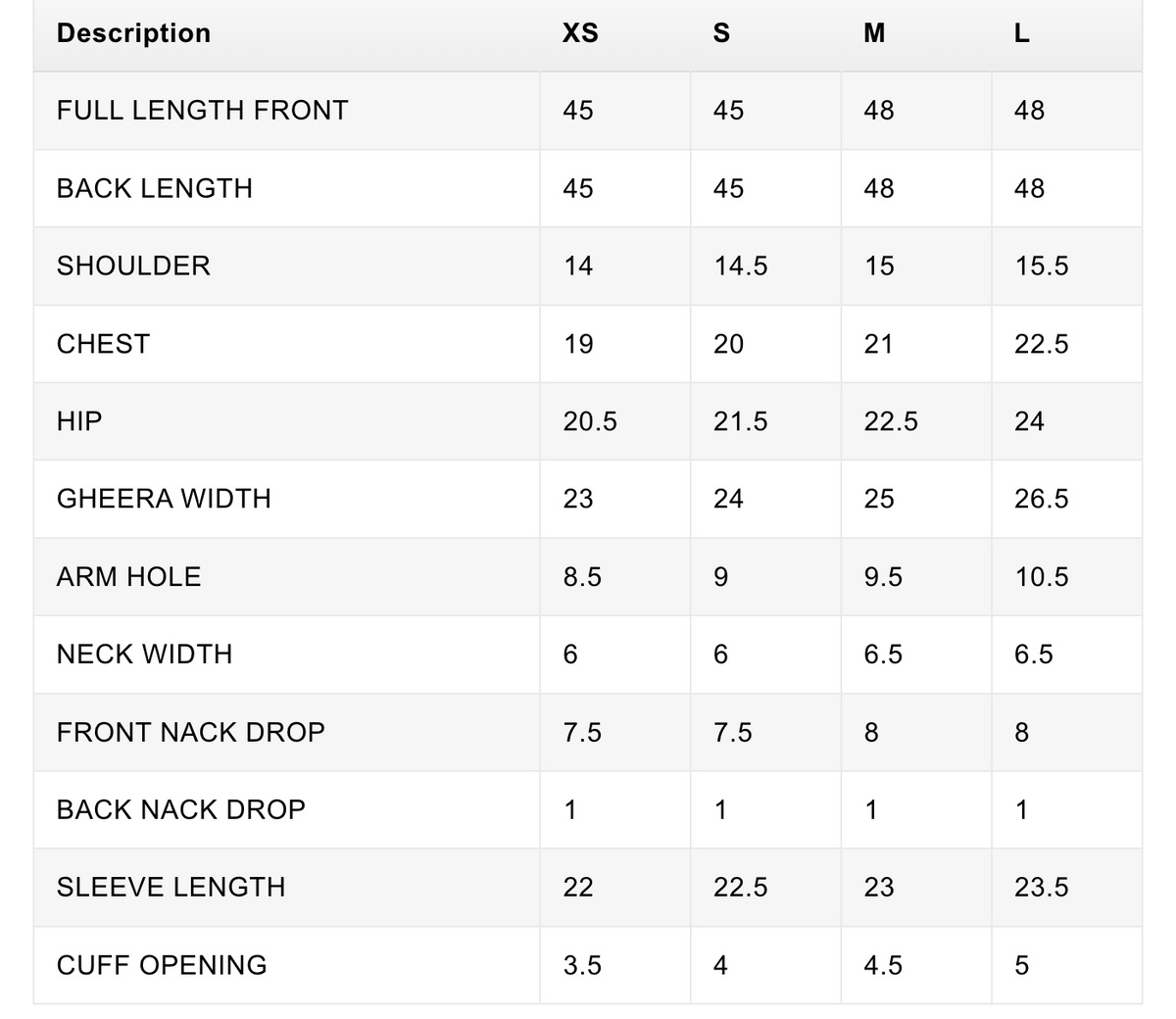Click the FULL LENGTH FRONT row label
This screenshot has height=1019, width=1176.
(202, 110)
